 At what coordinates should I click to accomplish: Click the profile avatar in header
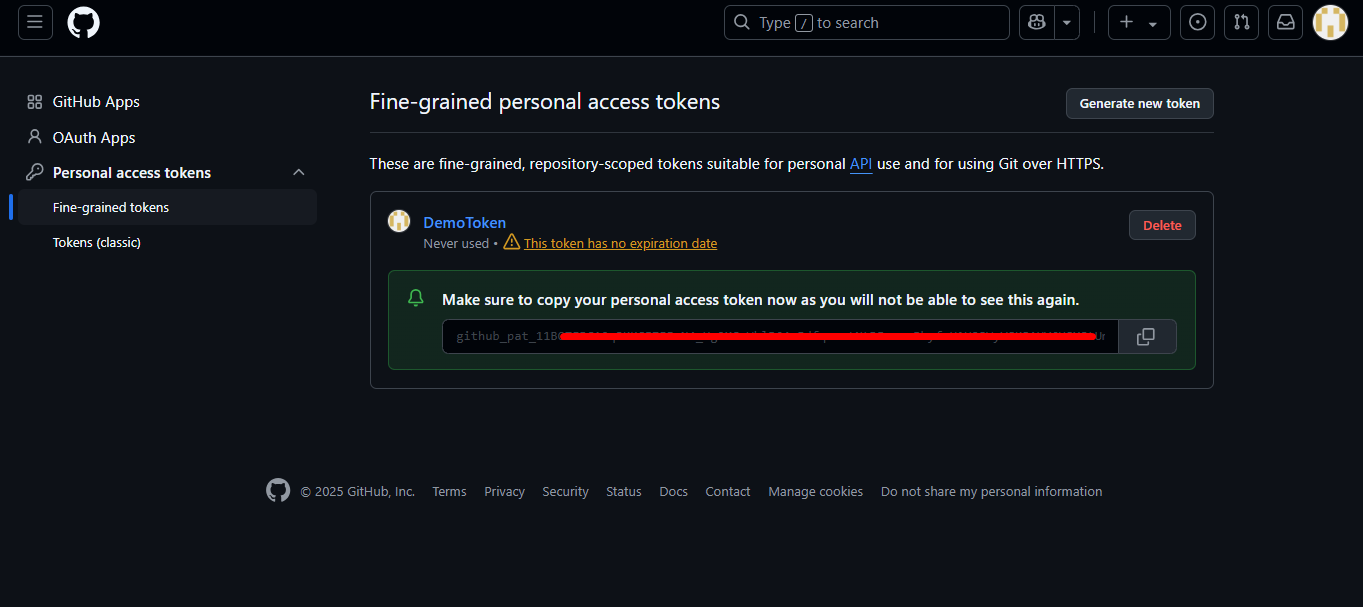(1330, 22)
